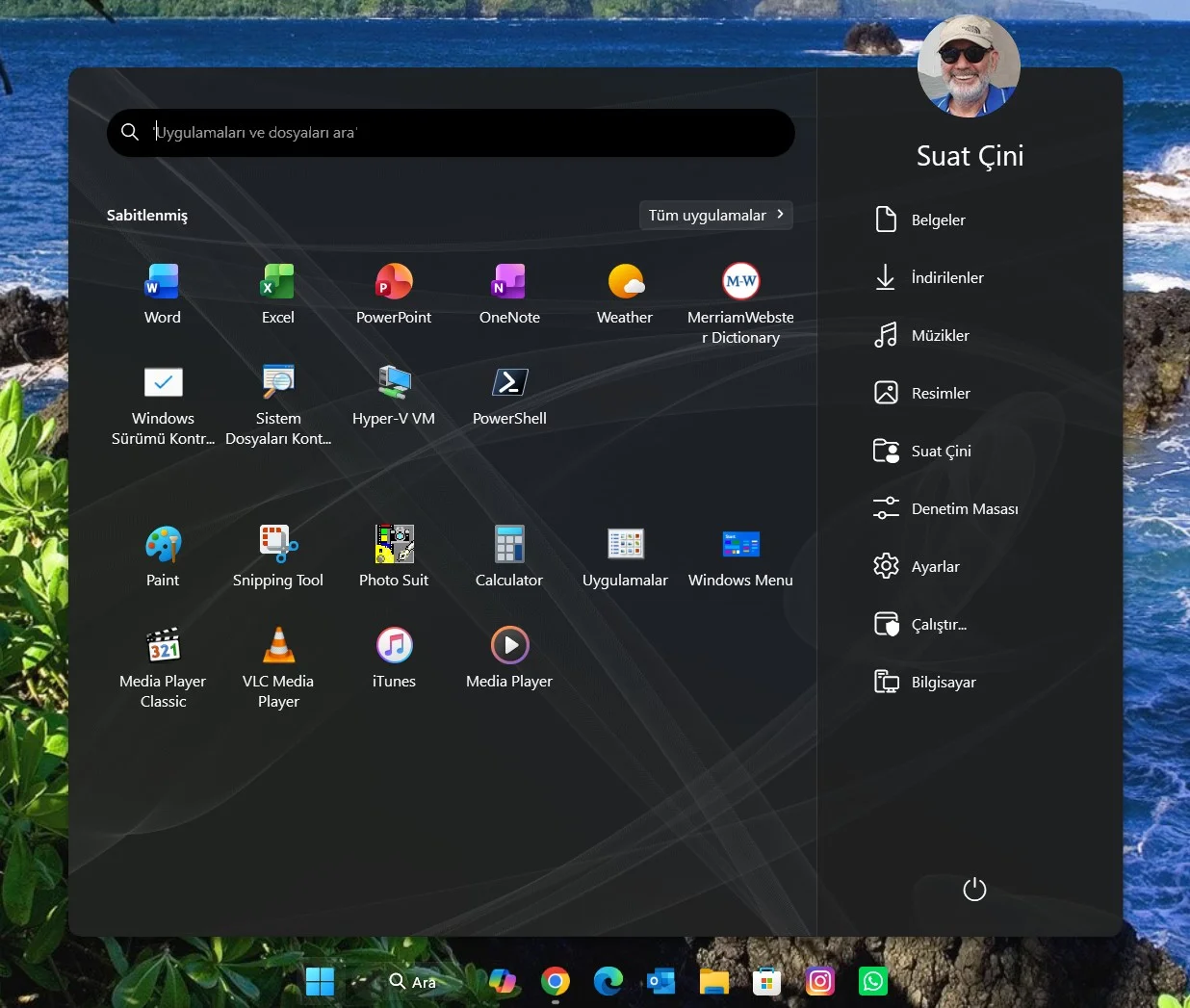The image size is (1190, 1008).
Task: Open Denetim Masası
Action: click(x=946, y=508)
